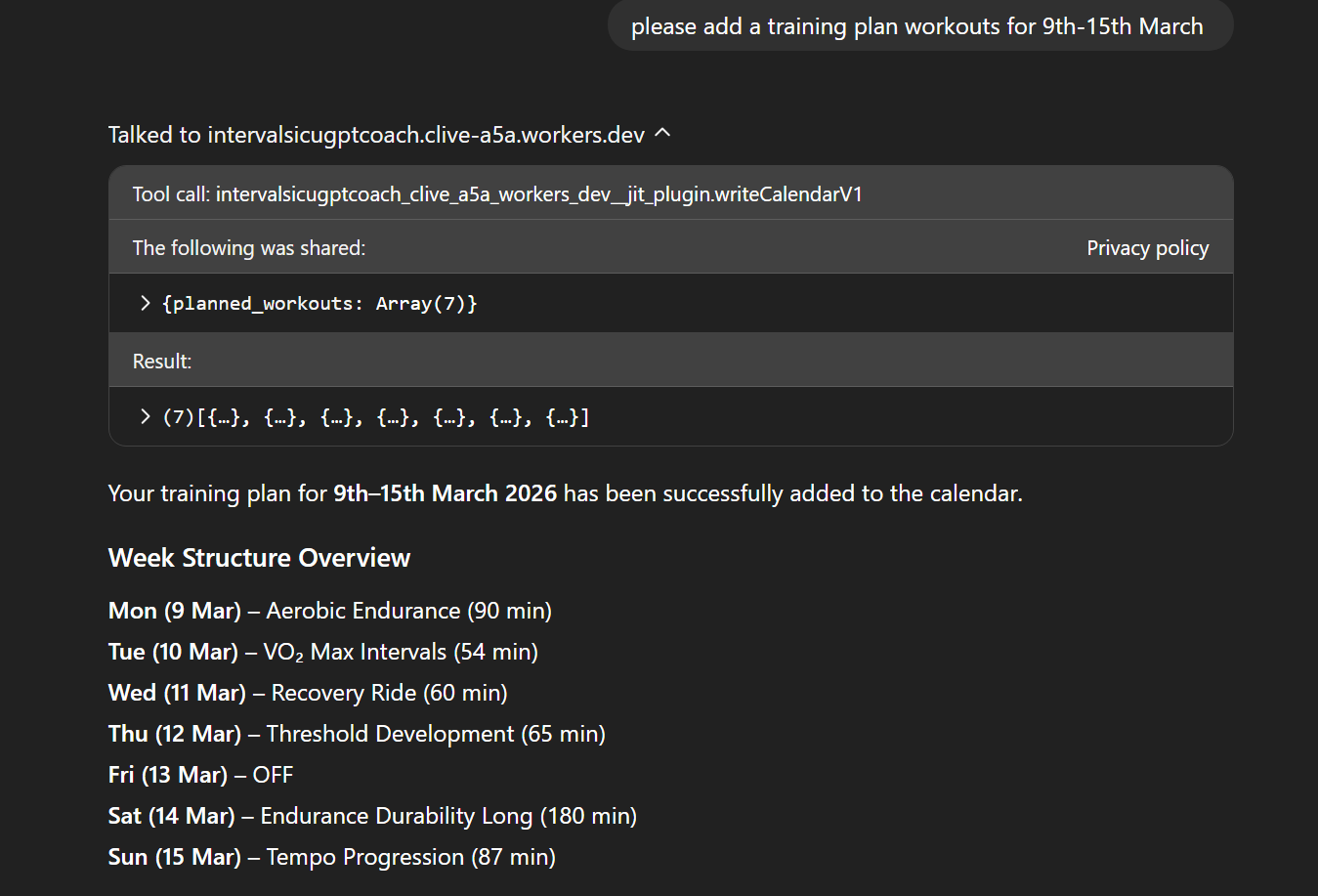Click 'The following was shared:' label
Screen dimensions: 1318x896
coord(249,248)
